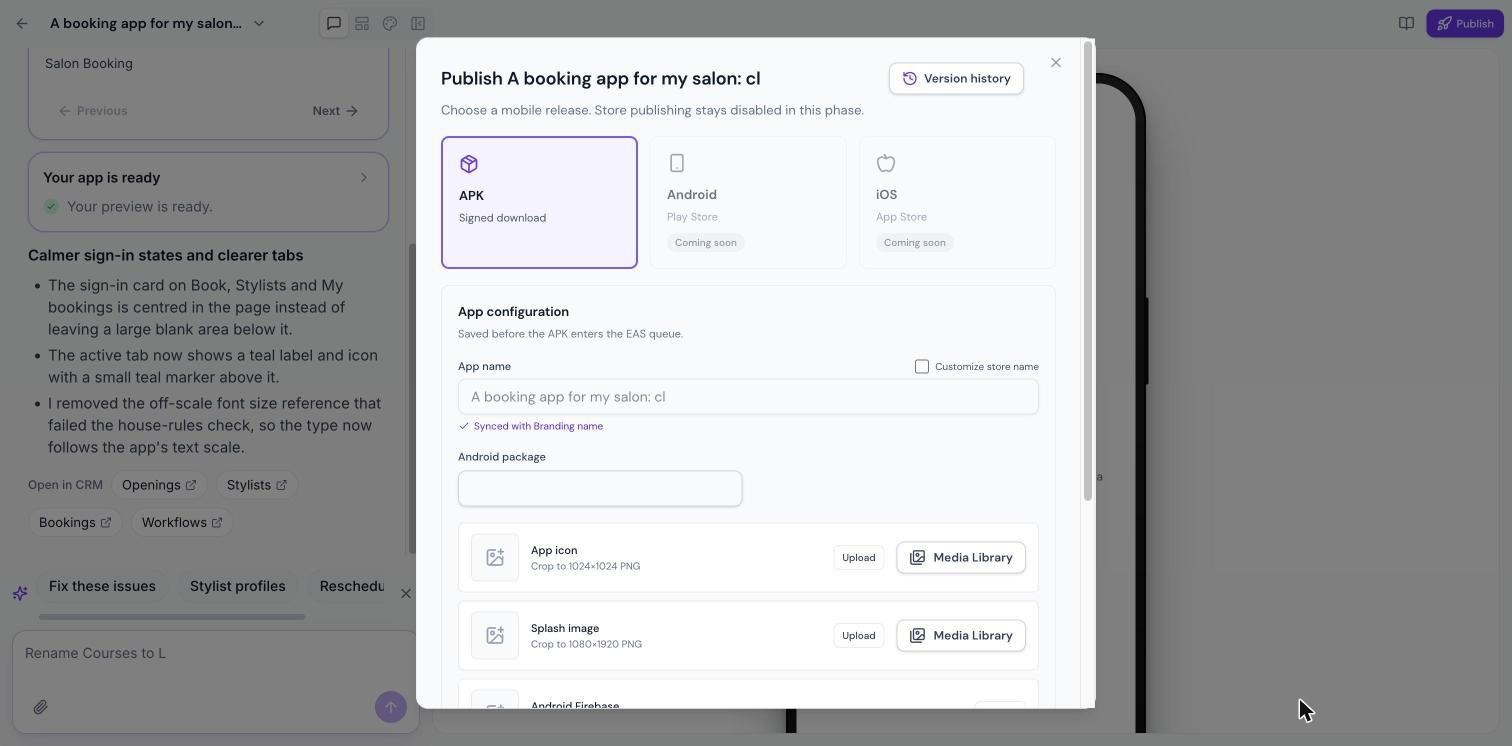Upload a Splash image
The image size is (1512, 746).
[858, 635]
